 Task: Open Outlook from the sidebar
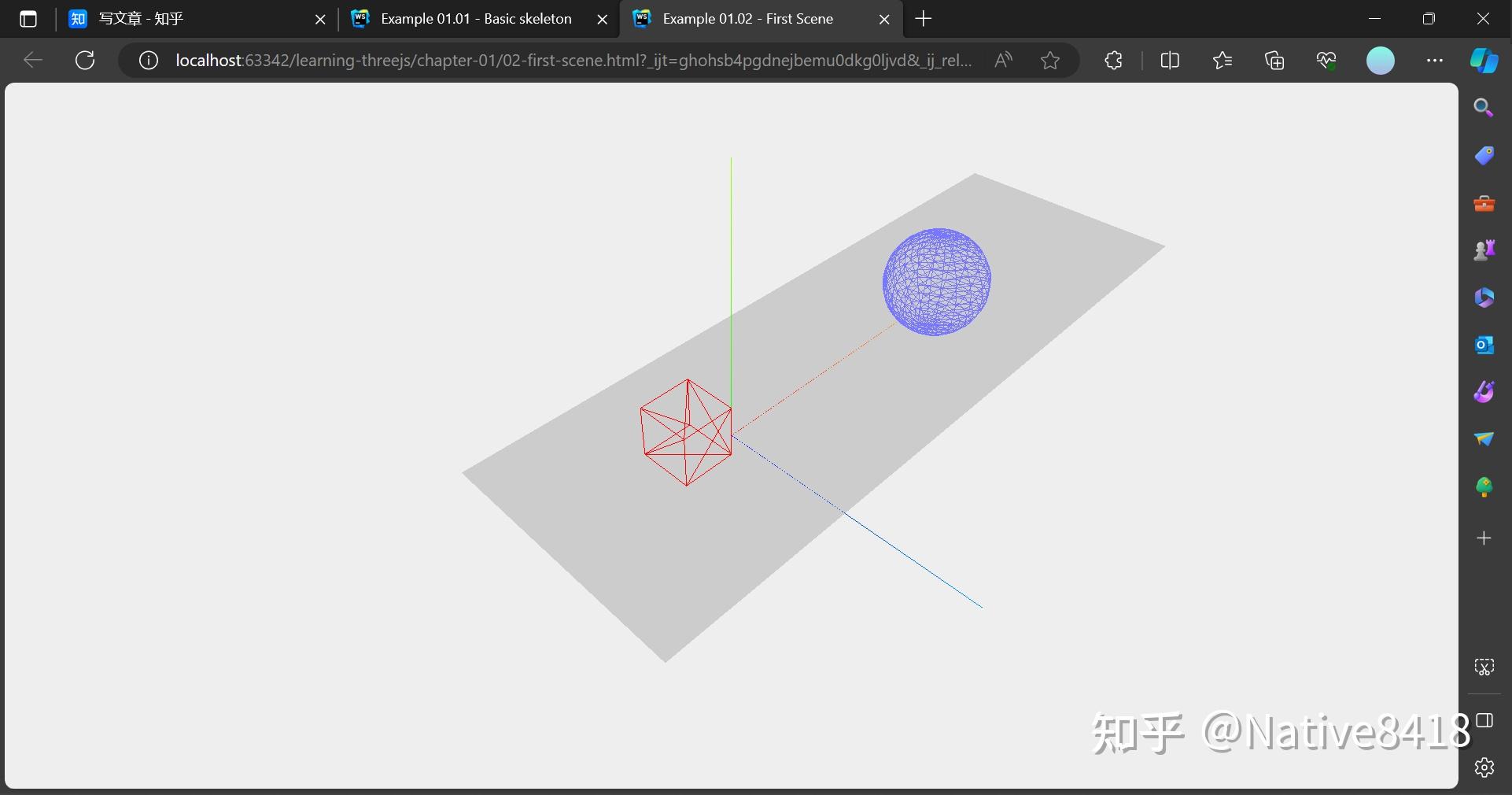tap(1484, 345)
